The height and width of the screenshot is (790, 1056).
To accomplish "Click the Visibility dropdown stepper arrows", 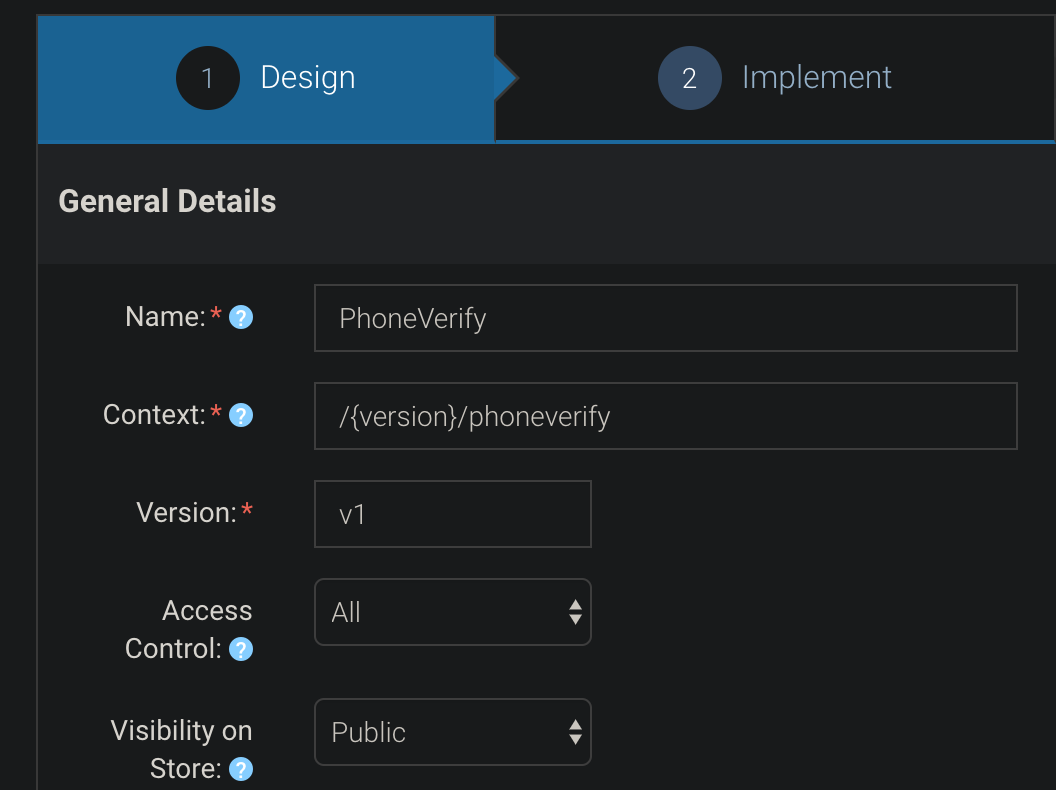I will [x=575, y=732].
